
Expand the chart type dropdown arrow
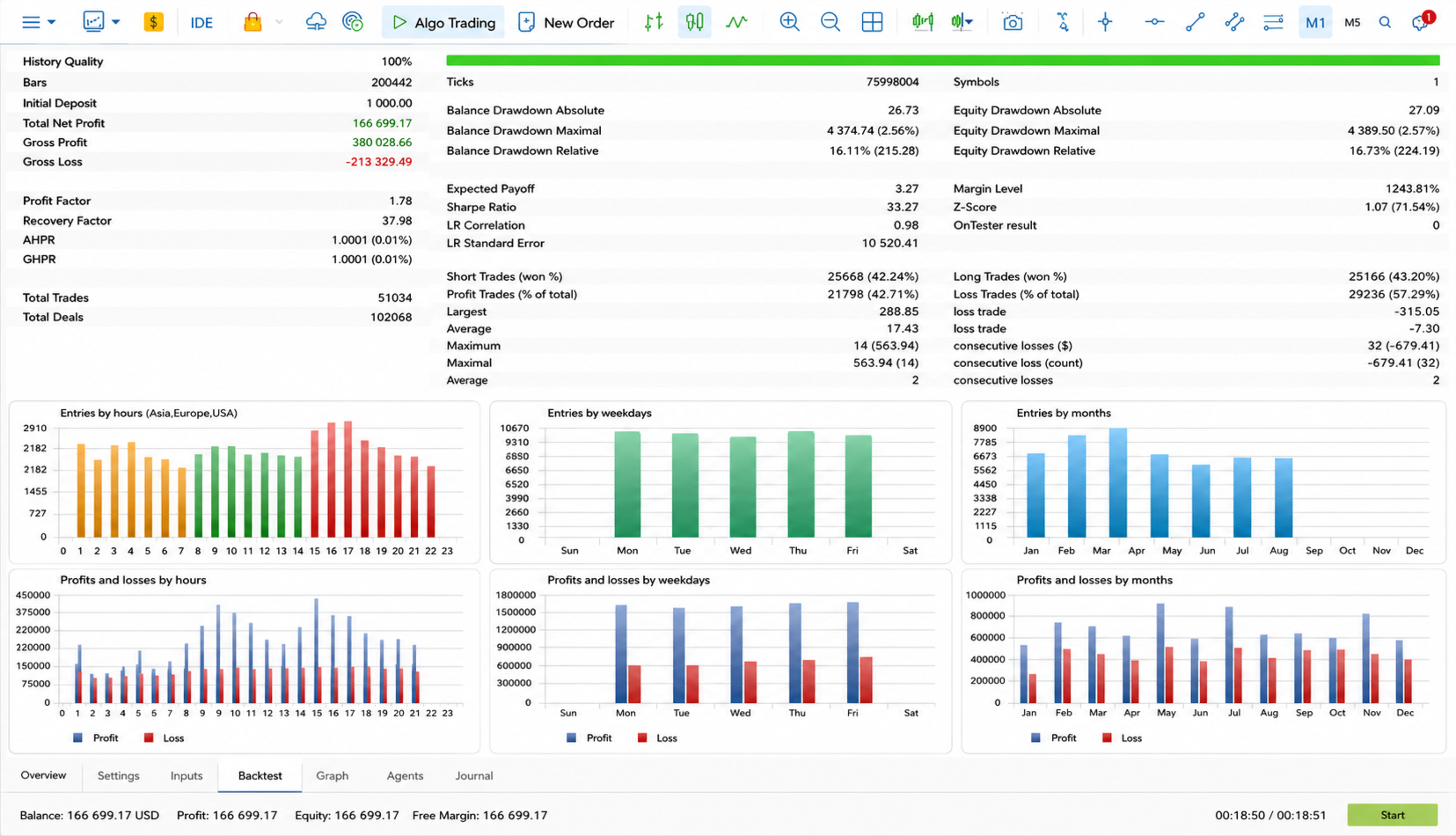click(115, 22)
